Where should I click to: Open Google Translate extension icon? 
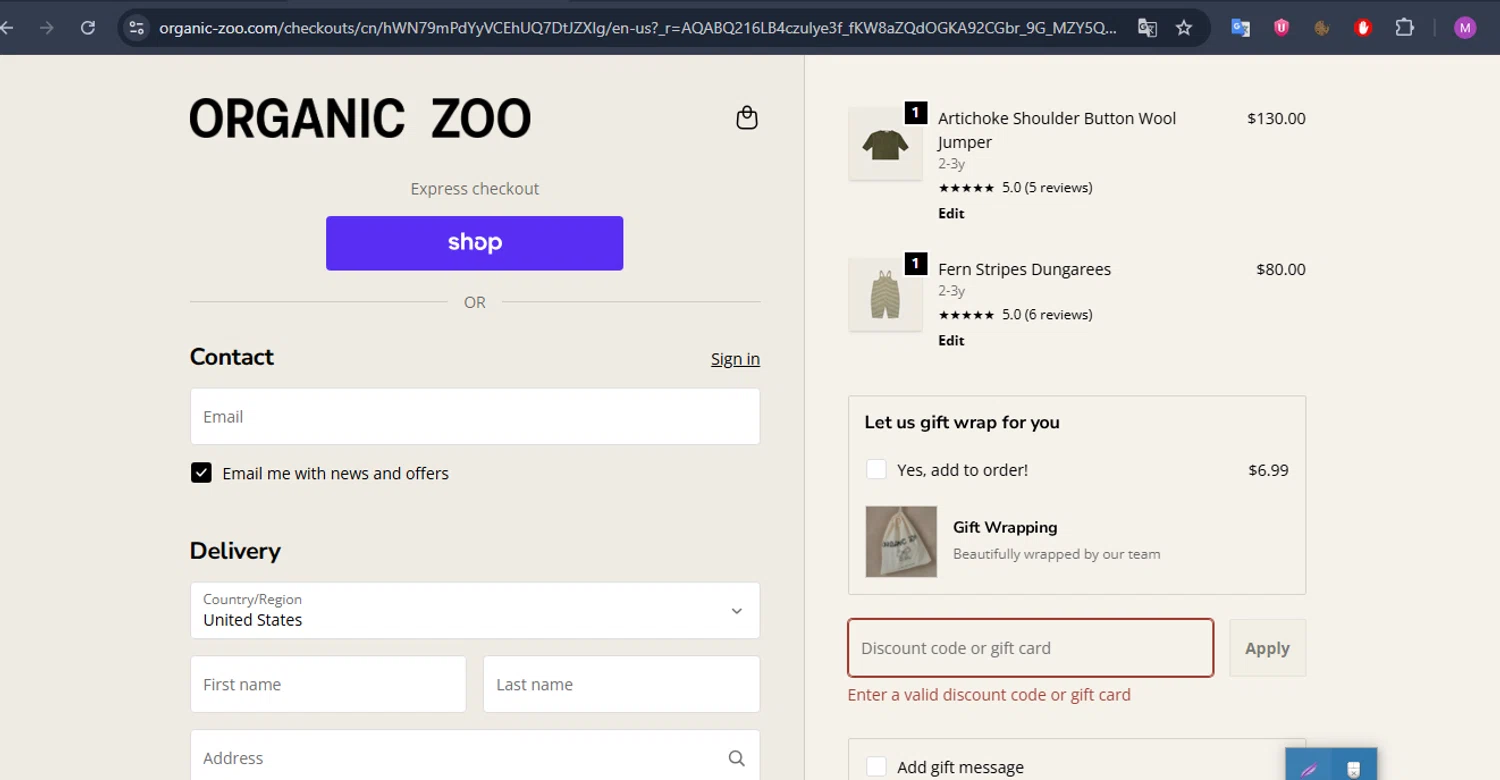1240,28
